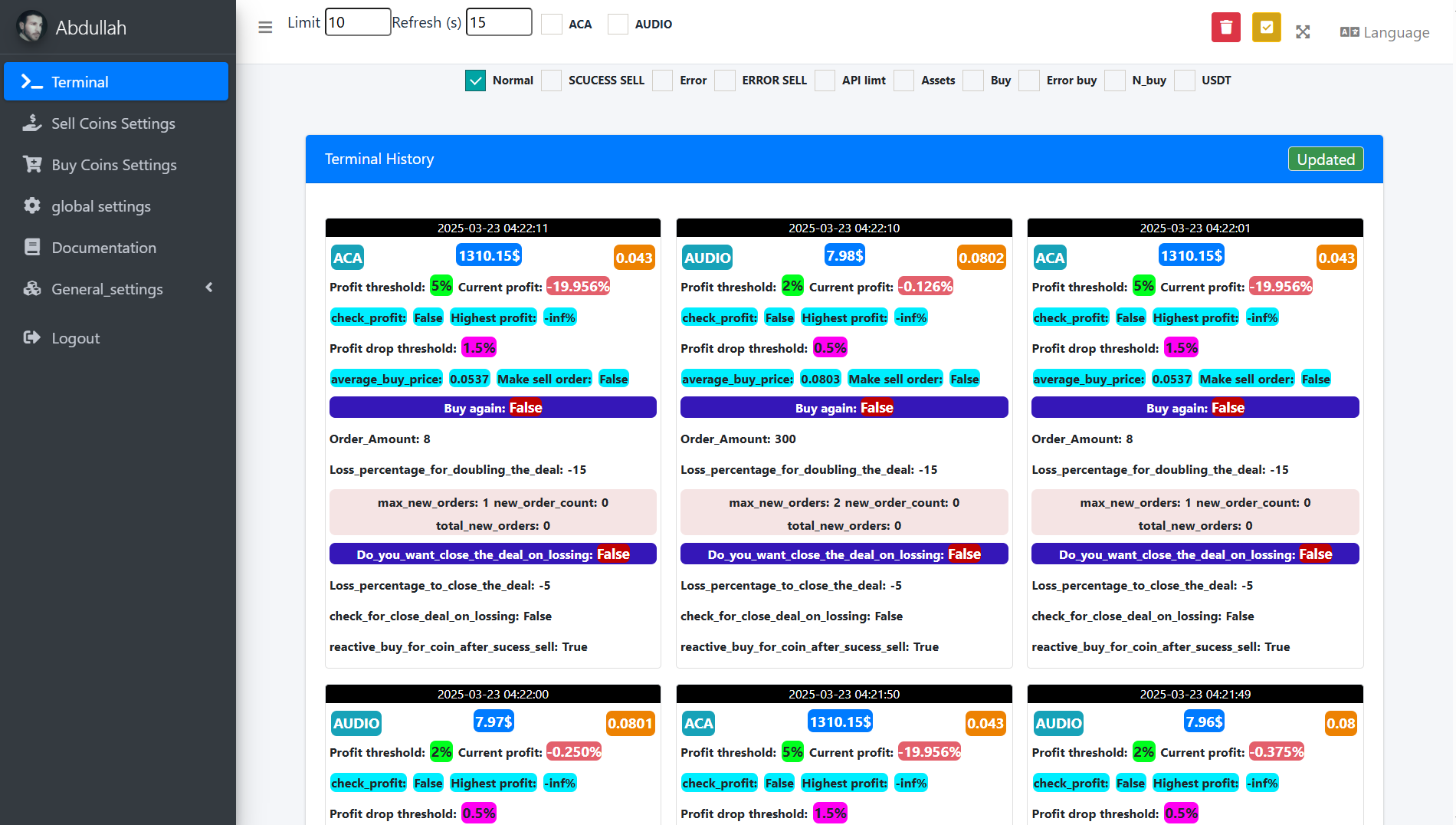Click the Limit input field
The image size is (1456, 825).
[358, 22]
